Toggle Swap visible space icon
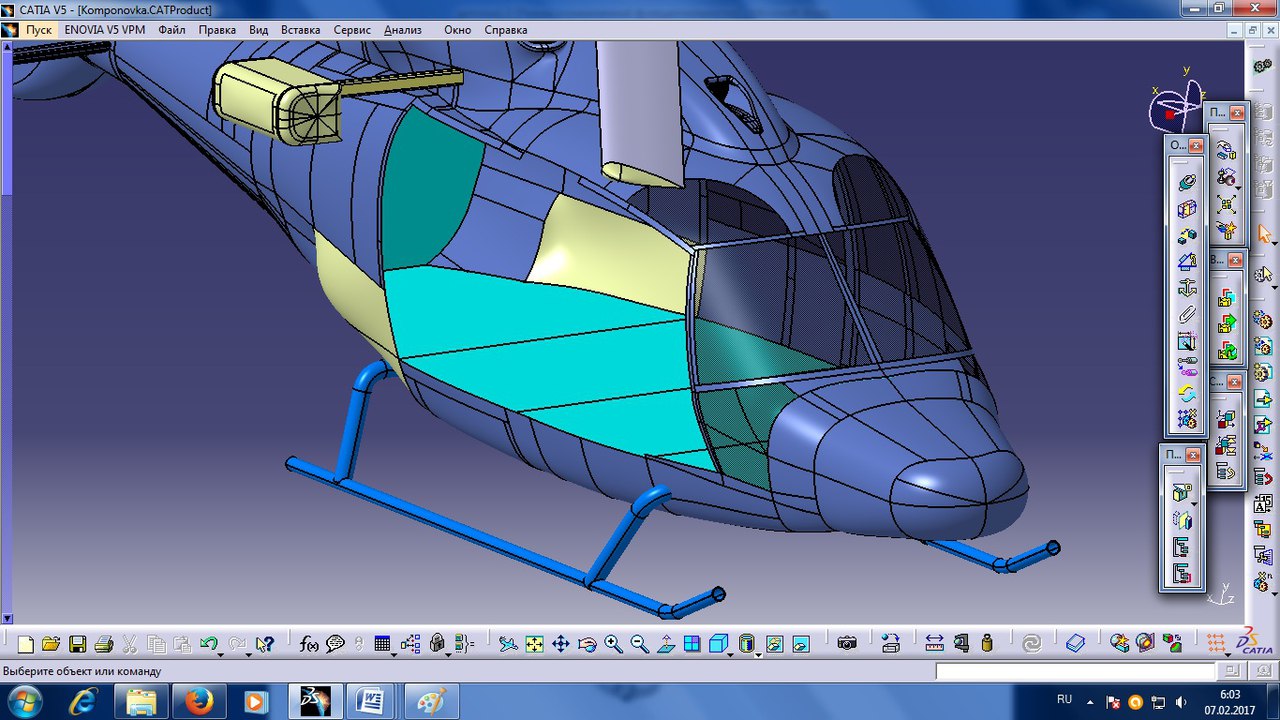Screen dimensions: 1280x720 [x=800, y=644]
